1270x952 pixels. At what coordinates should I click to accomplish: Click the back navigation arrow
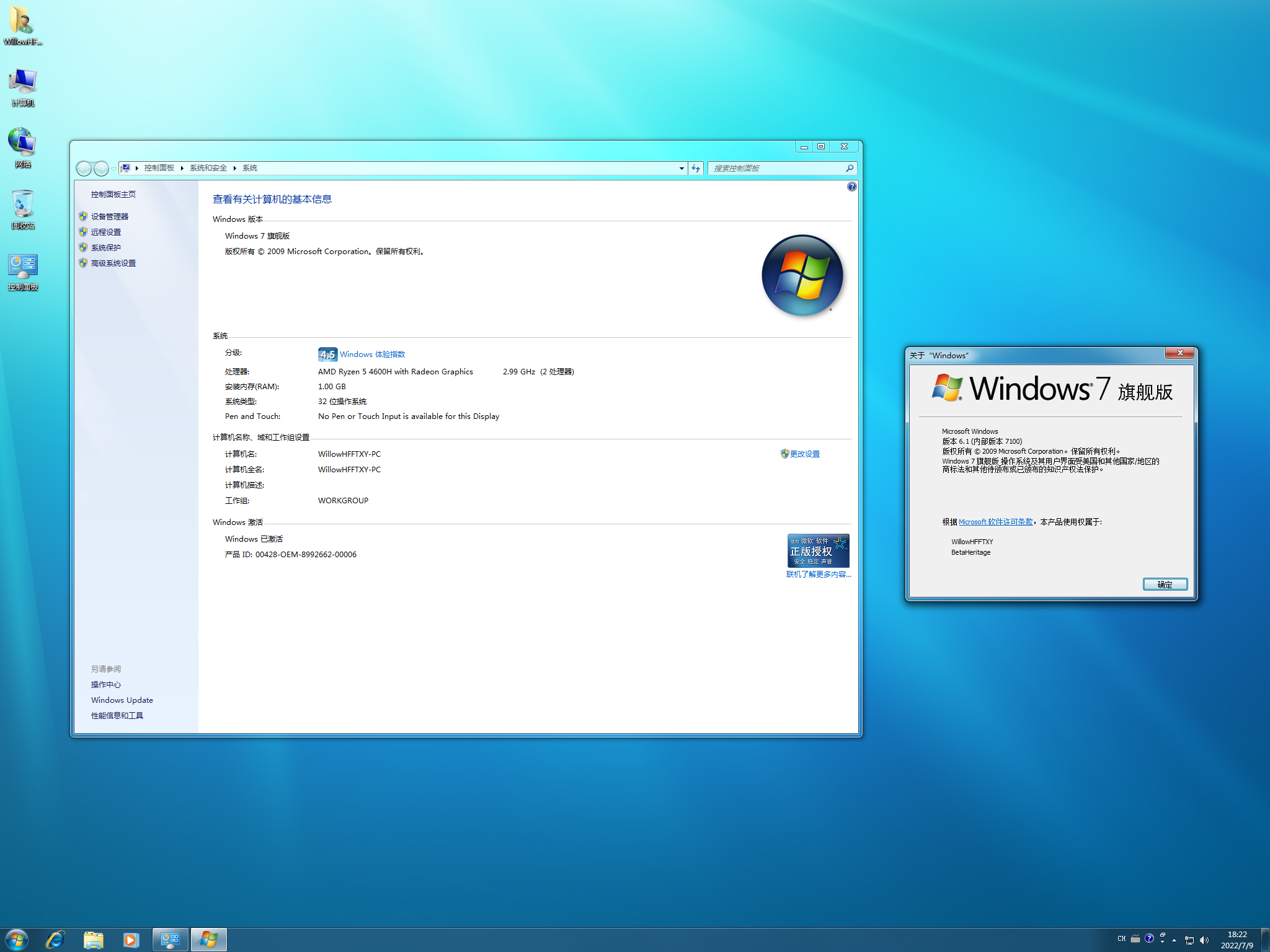pos(84,168)
